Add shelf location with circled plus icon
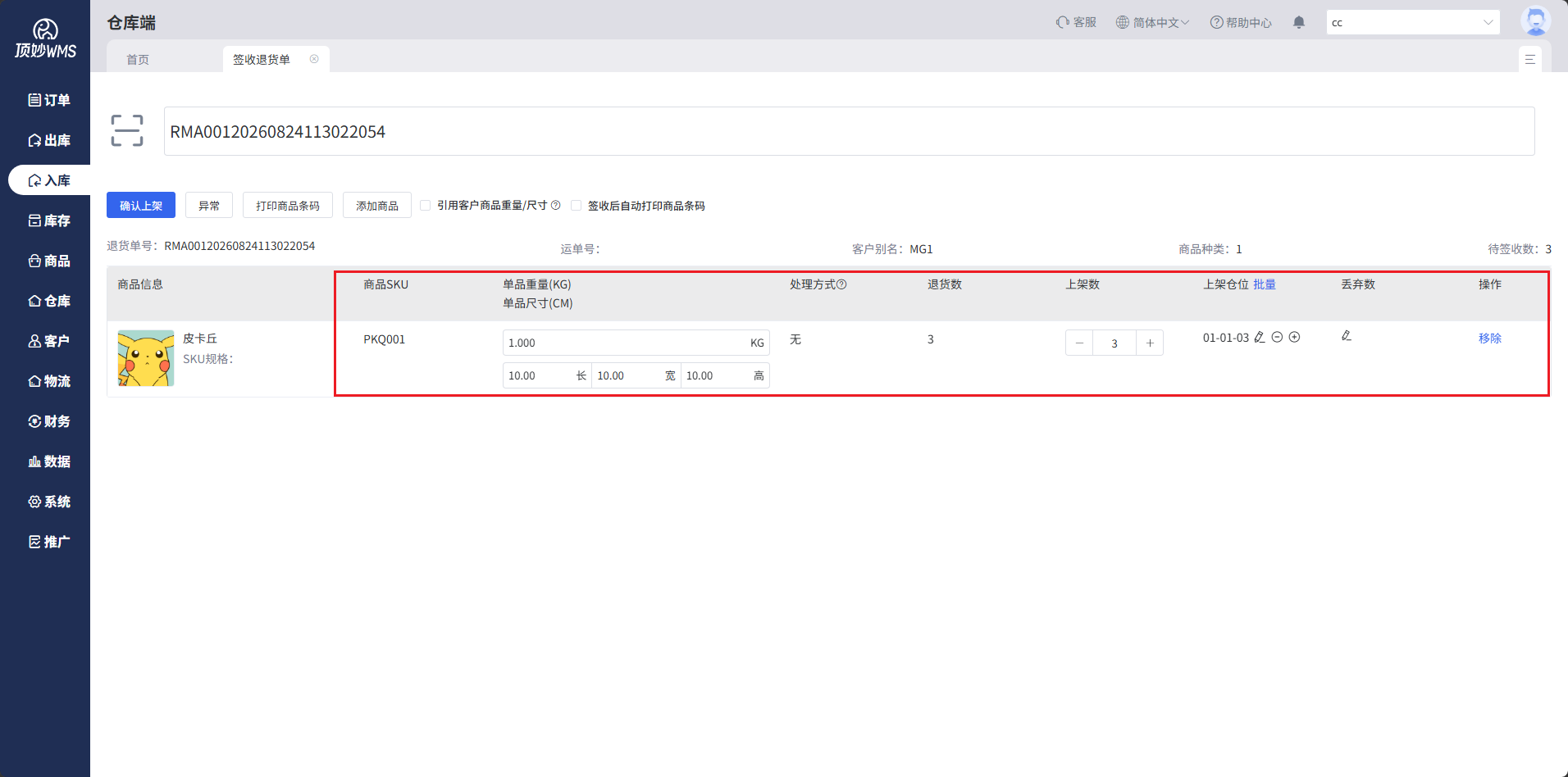1568x777 pixels. pos(1294,337)
